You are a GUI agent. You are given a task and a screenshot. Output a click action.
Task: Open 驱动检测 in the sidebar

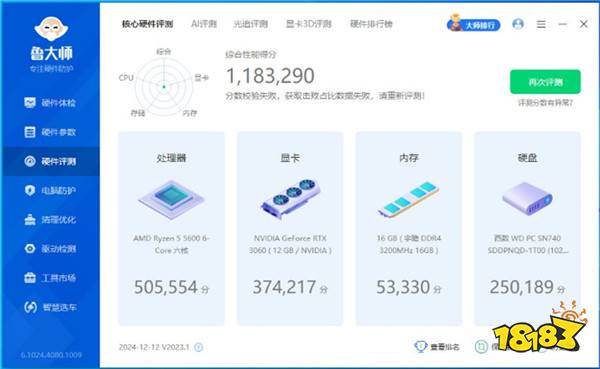pyautogui.click(x=50, y=249)
